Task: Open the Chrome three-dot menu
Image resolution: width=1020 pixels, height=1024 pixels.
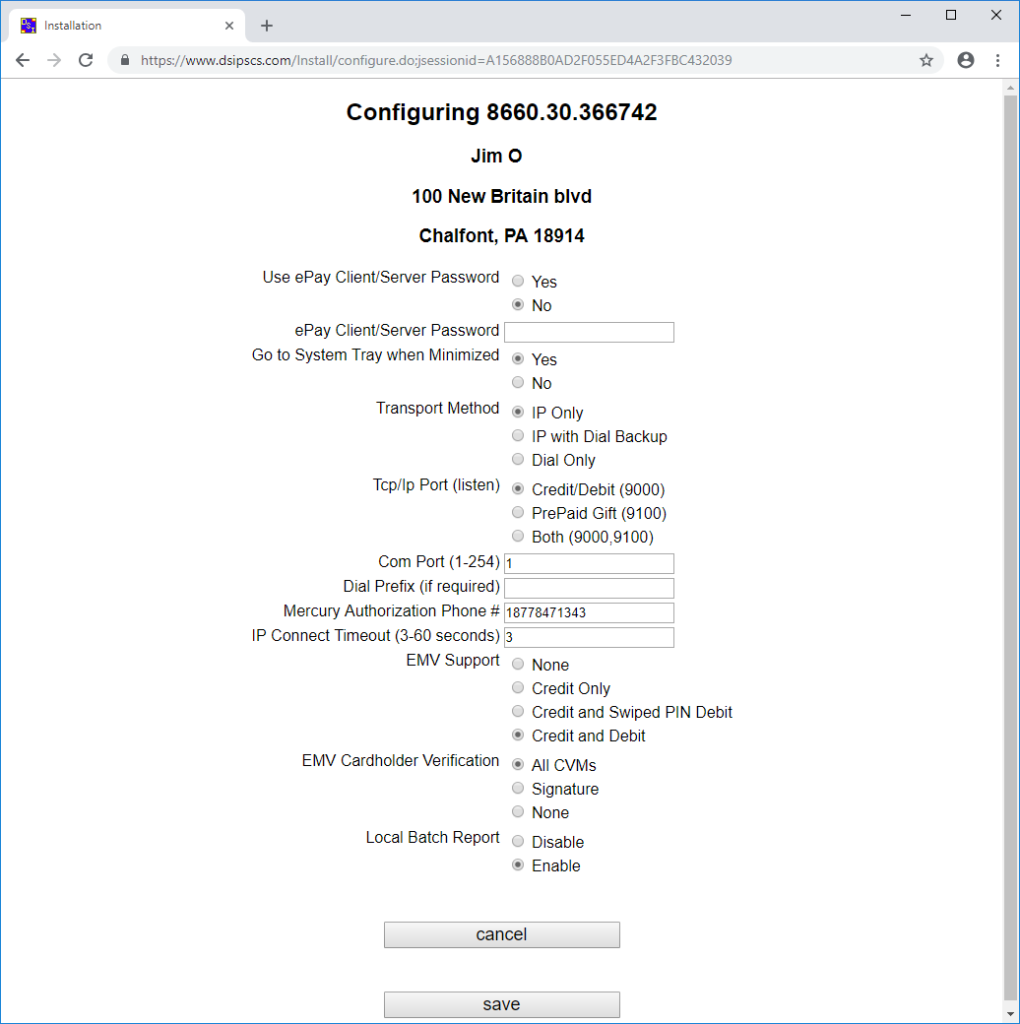Action: coord(998,61)
